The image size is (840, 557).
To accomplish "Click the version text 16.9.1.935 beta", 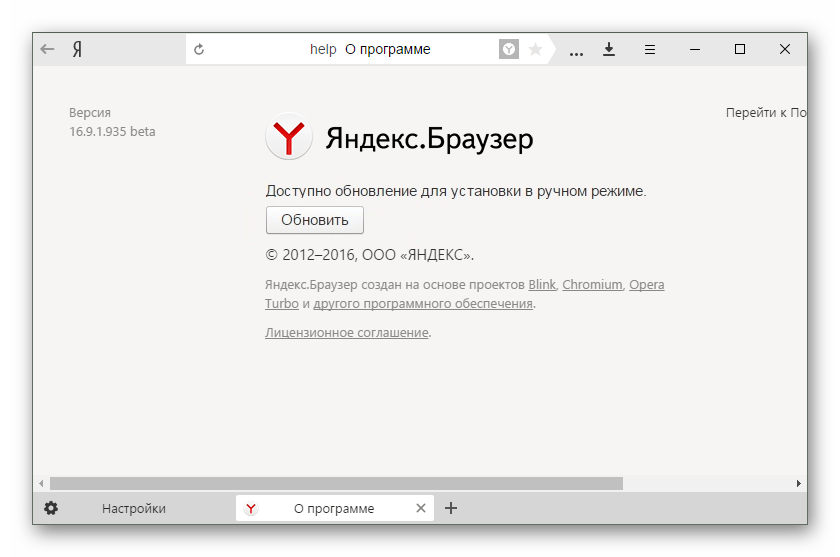I will (112, 131).
